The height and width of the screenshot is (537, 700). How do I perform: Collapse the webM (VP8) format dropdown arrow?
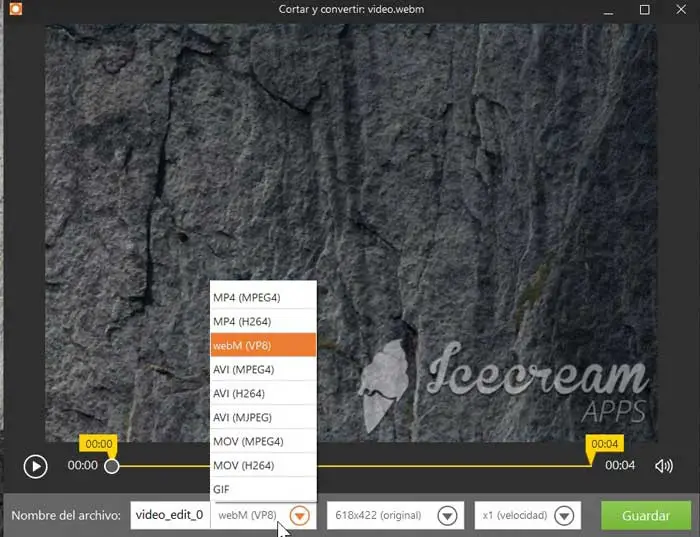tap(299, 516)
